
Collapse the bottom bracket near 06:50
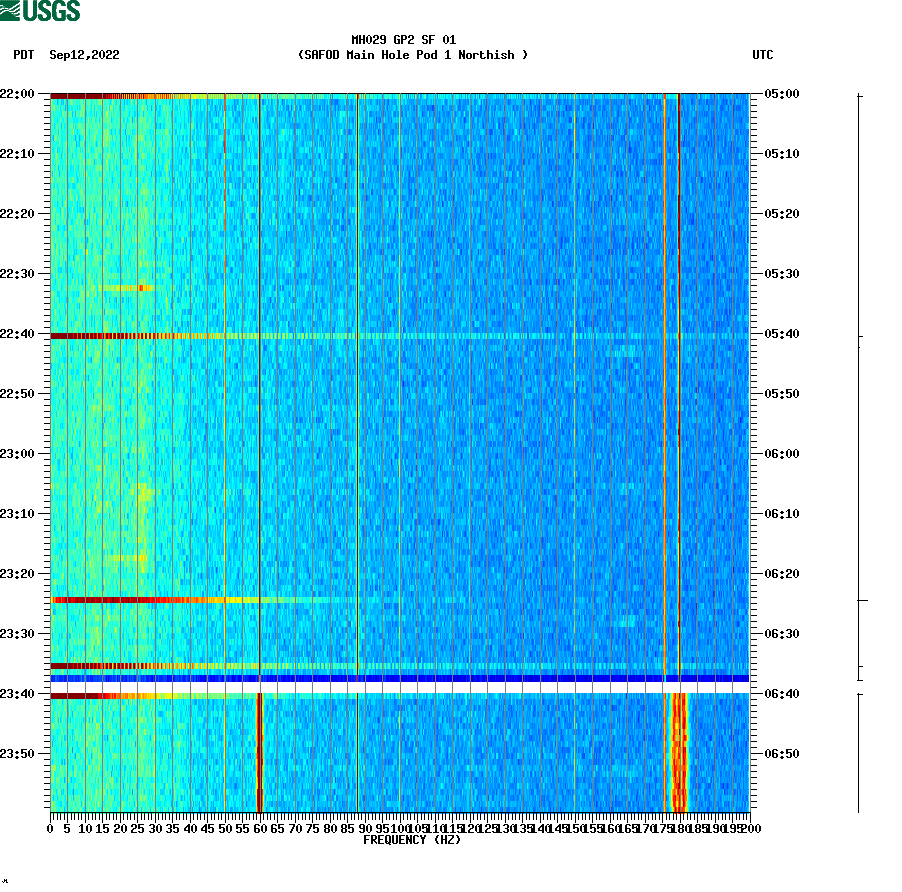[857, 750]
